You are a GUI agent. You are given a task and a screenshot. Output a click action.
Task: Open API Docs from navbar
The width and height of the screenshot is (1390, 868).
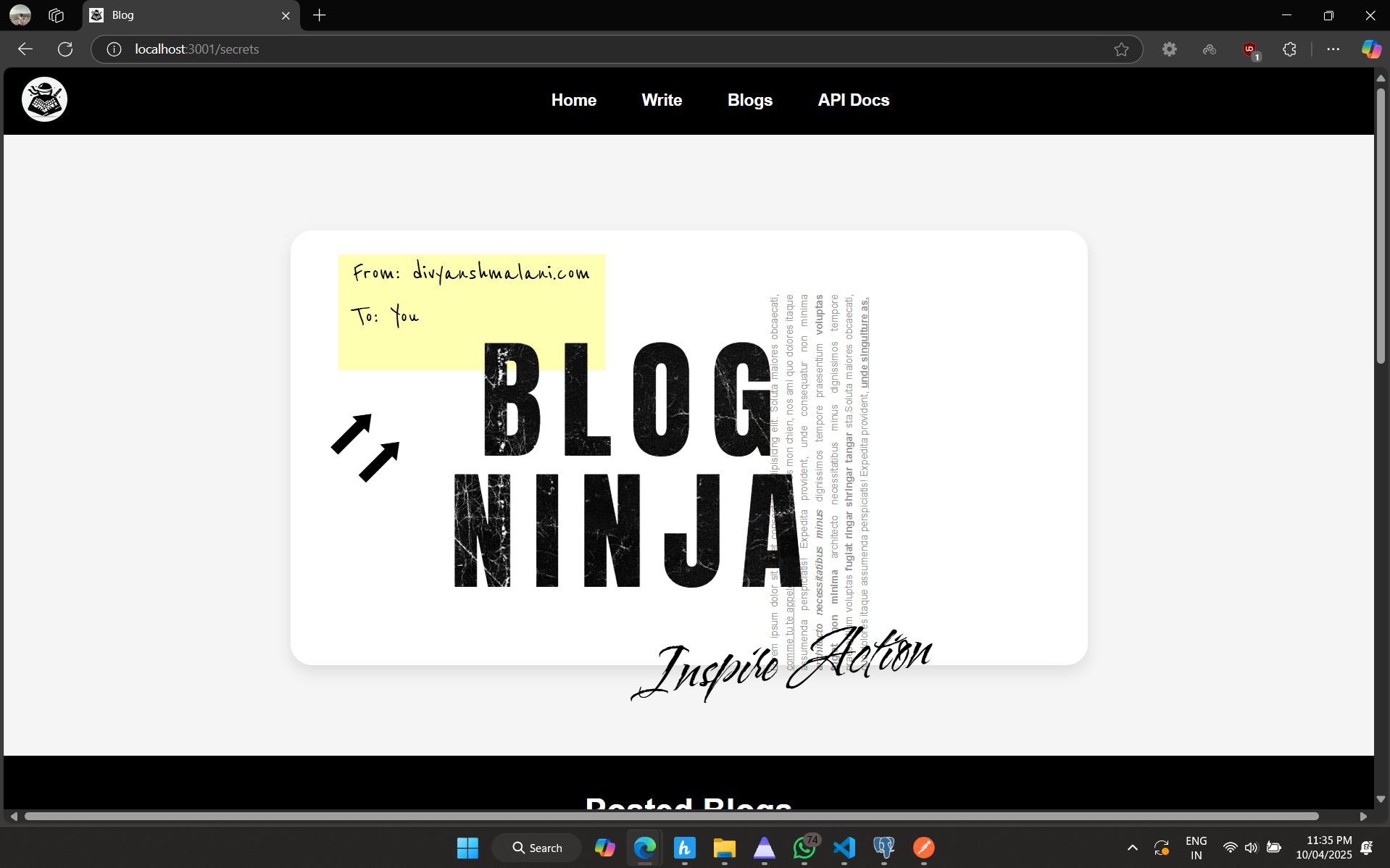click(853, 100)
